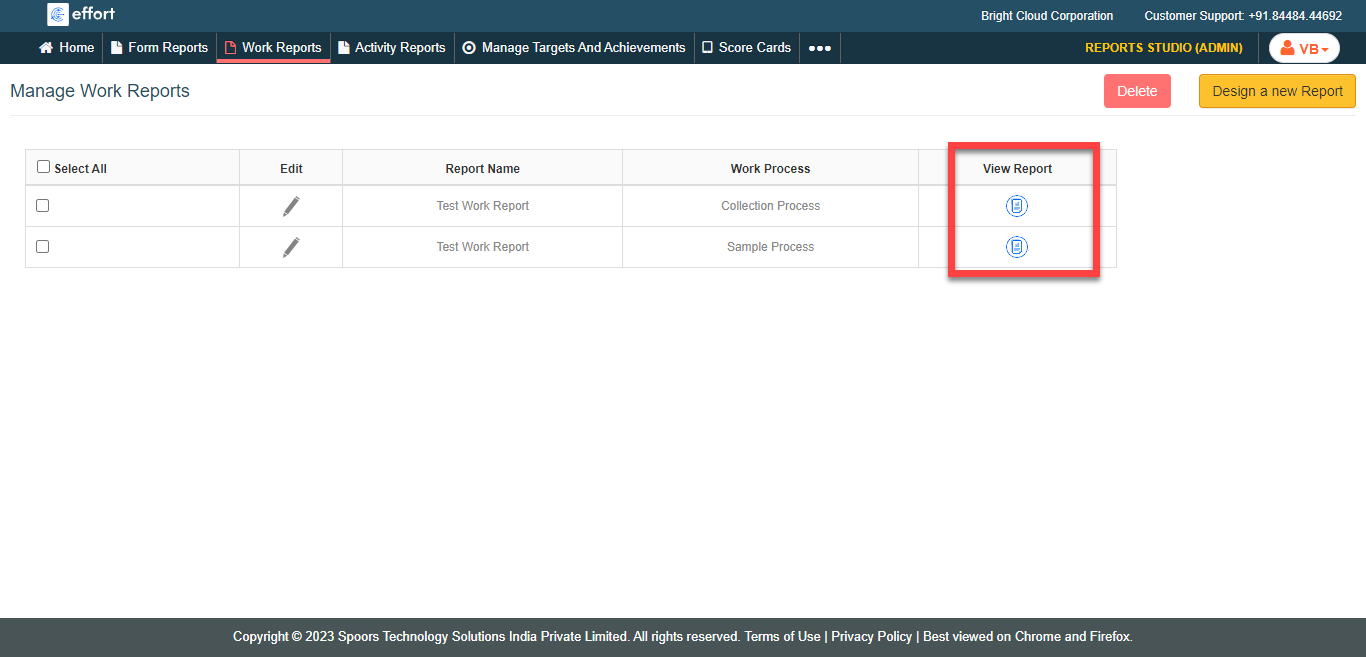Image resolution: width=1366 pixels, height=657 pixels.
Task: Edit the Collection Process report with pencil icon
Action: click(x=291, y=206)
